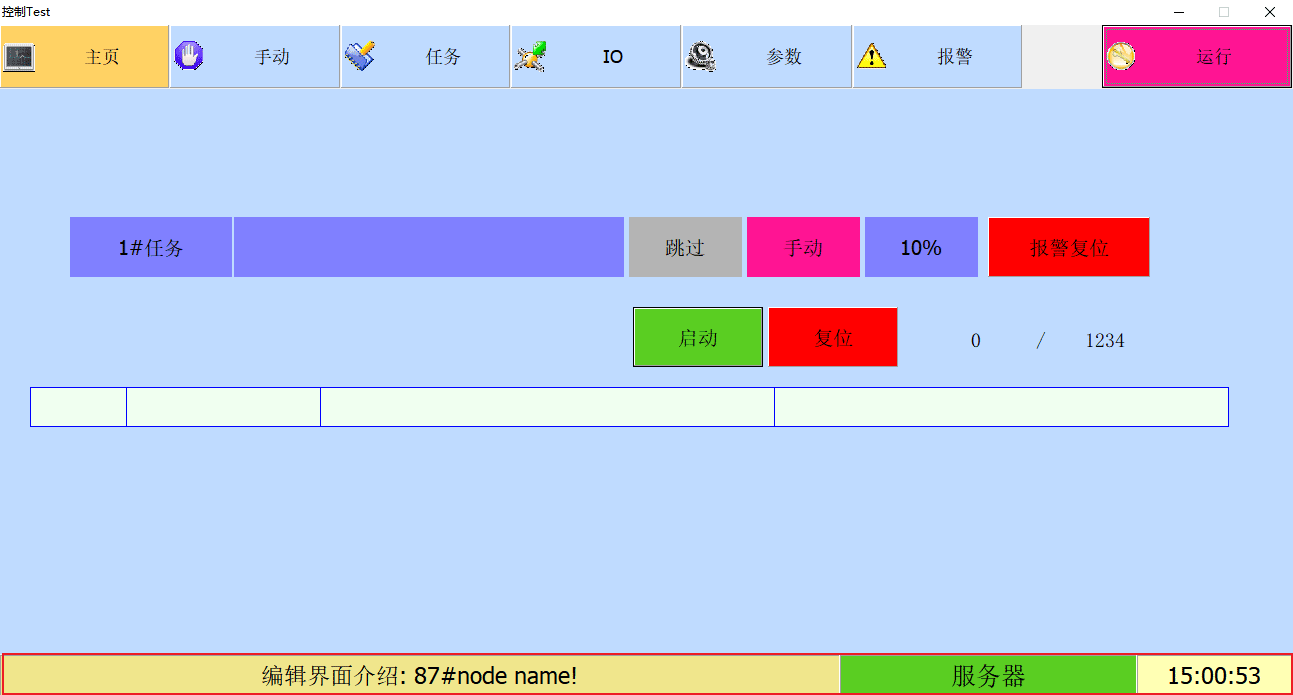The image size is (1293, 695).
Task: Toggle the gray 跳过 button
Action: click(685, 247)
